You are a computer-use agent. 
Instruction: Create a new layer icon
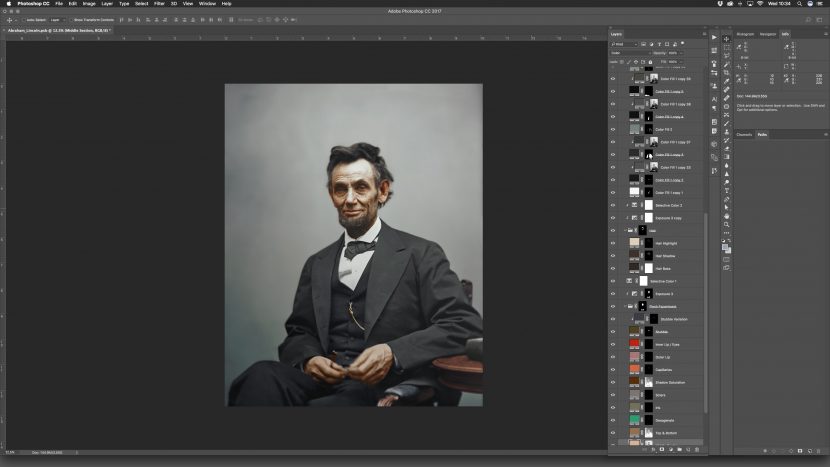point(688,450)
